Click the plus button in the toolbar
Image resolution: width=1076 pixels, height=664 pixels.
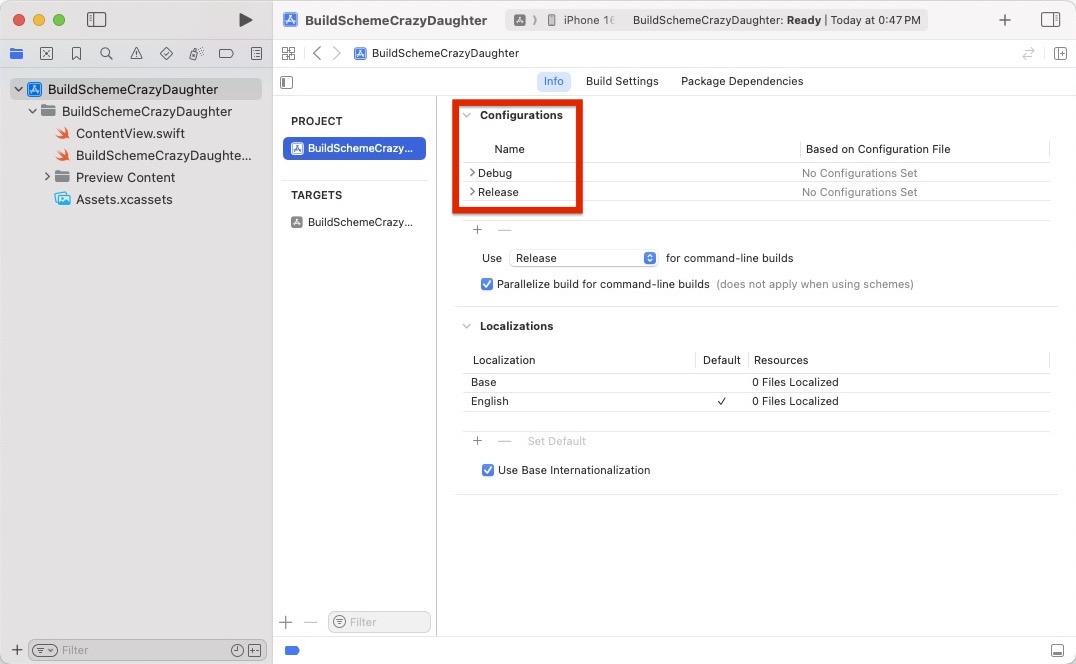[1005, 20]
